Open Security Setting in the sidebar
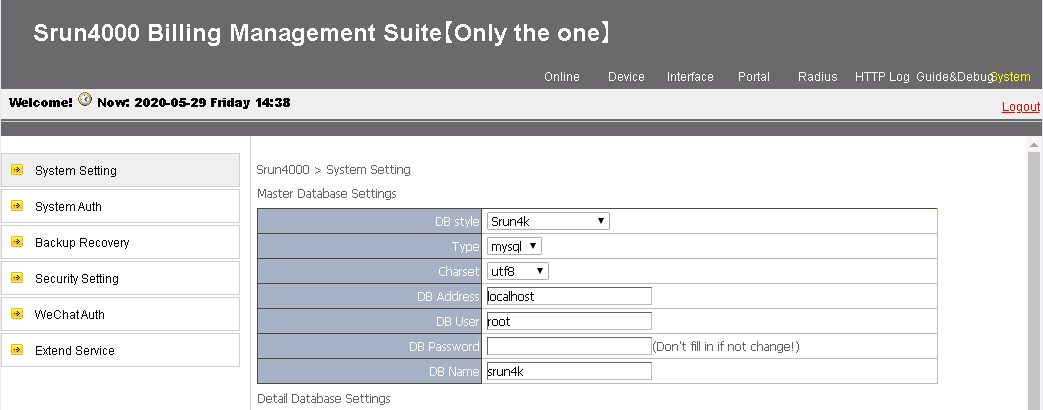Viewport: 1043px width, 410px height. pos(120,278)
